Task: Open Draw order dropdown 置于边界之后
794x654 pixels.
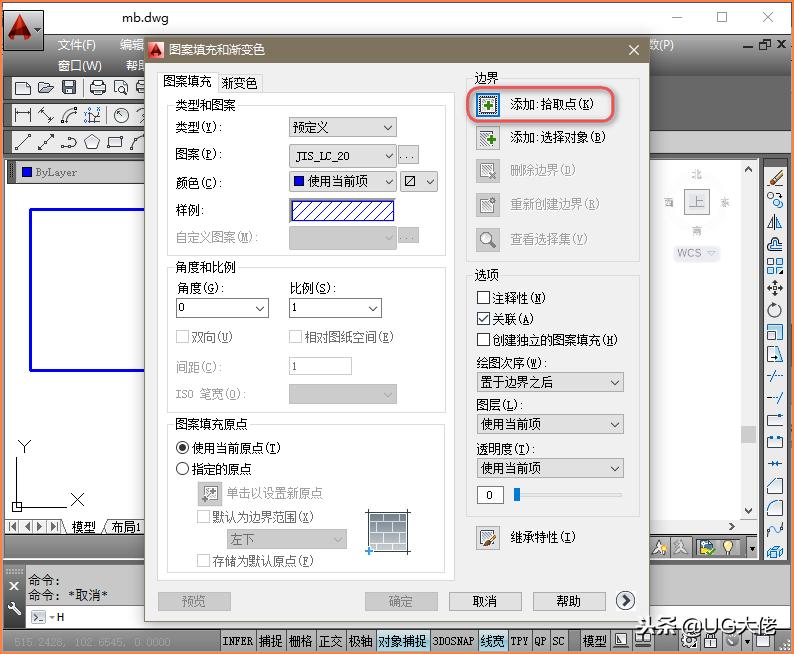Action: click(550, 382)
